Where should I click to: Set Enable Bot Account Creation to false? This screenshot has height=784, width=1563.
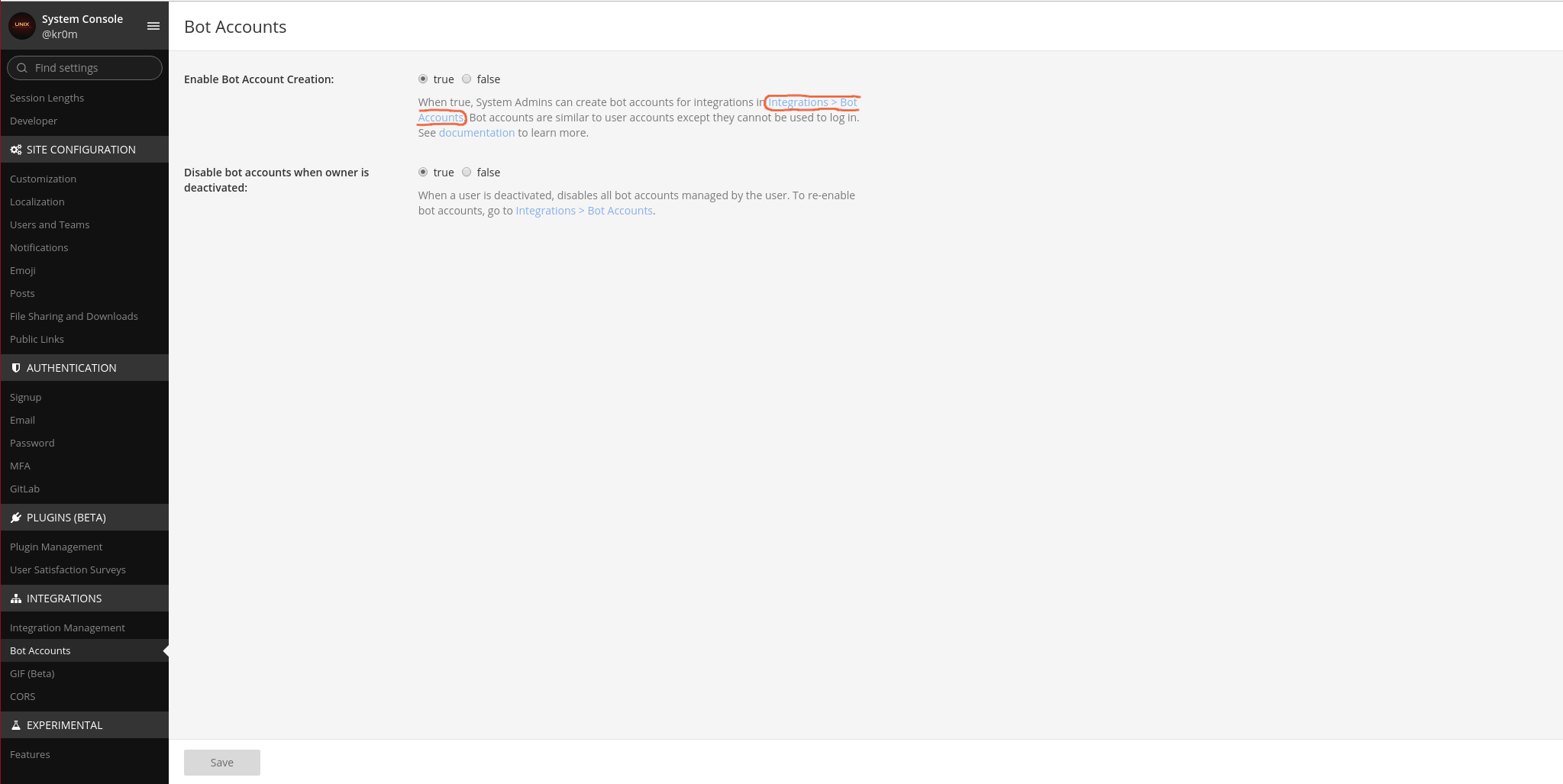467,79
